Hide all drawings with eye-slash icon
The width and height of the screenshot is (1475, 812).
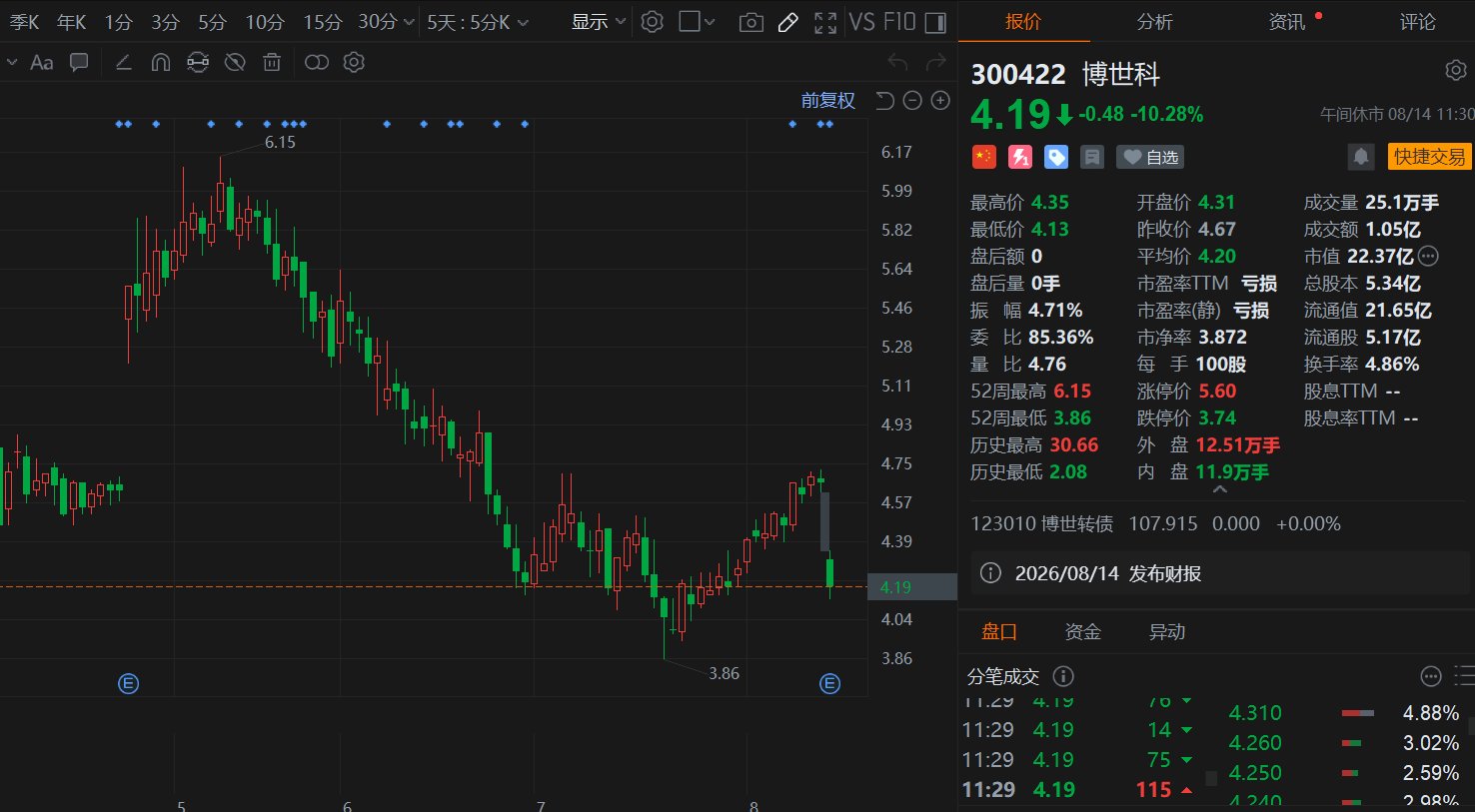coord(235,63)
